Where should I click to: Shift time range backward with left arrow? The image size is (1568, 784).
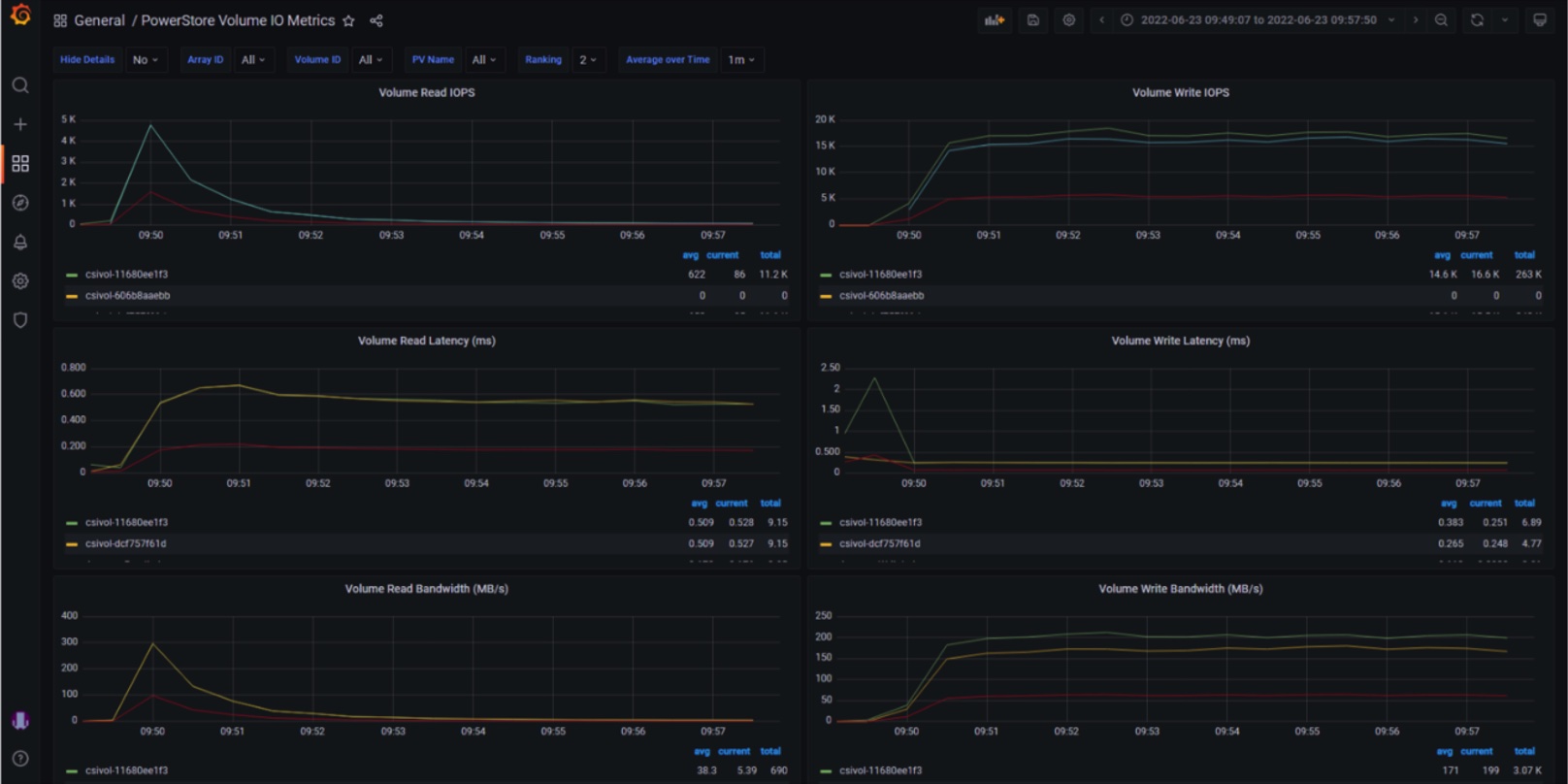point(1102,19)
